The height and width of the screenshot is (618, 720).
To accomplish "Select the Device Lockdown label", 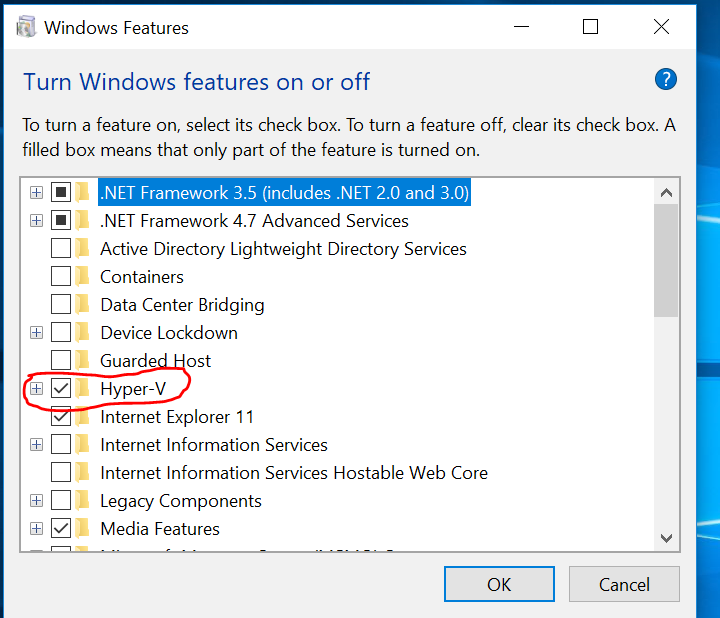I will point(169,333).
